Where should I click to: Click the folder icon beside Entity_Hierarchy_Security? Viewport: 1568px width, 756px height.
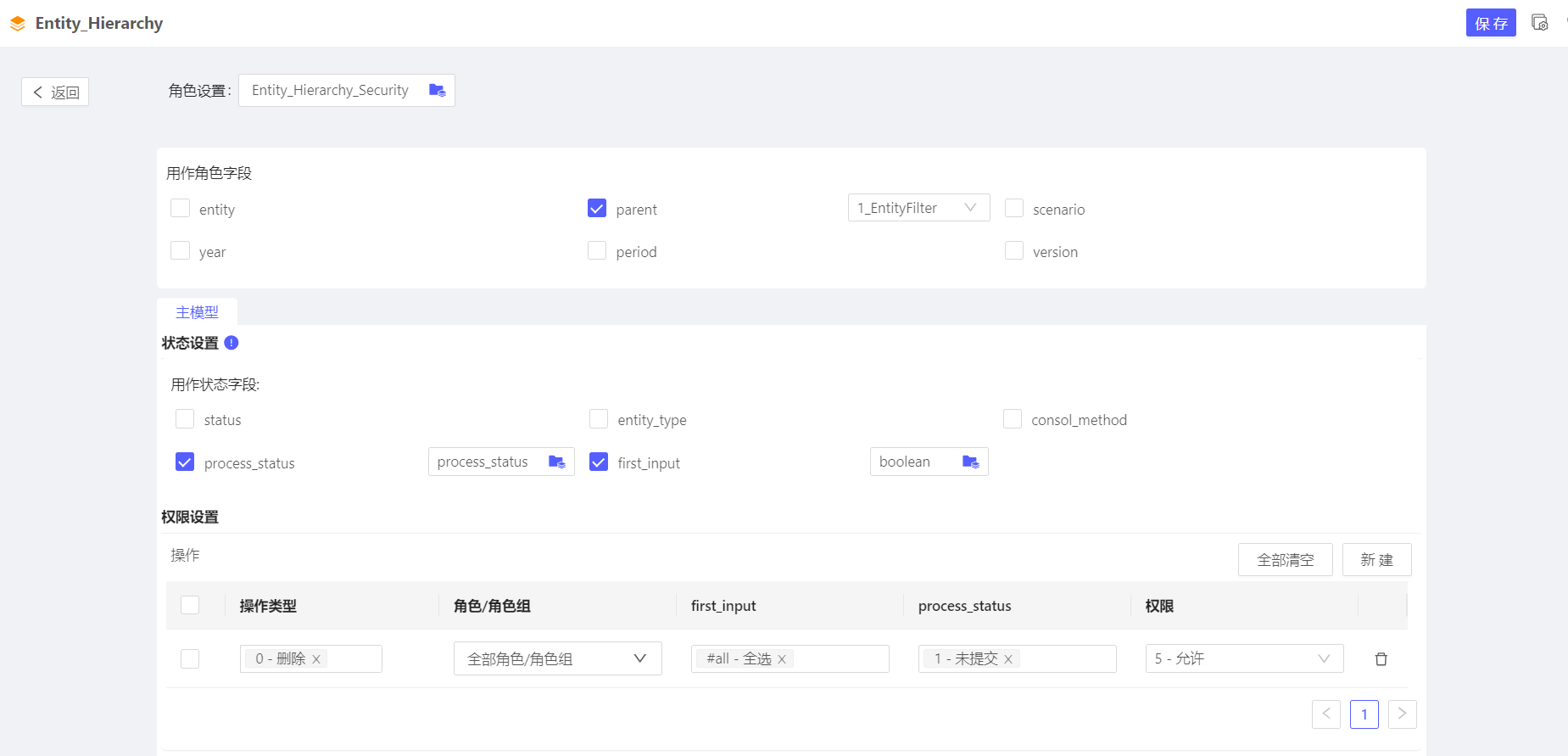click(437, 90)
